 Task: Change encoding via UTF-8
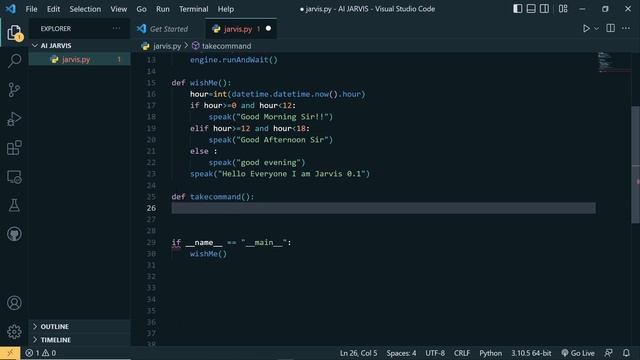tap(435, 353)
